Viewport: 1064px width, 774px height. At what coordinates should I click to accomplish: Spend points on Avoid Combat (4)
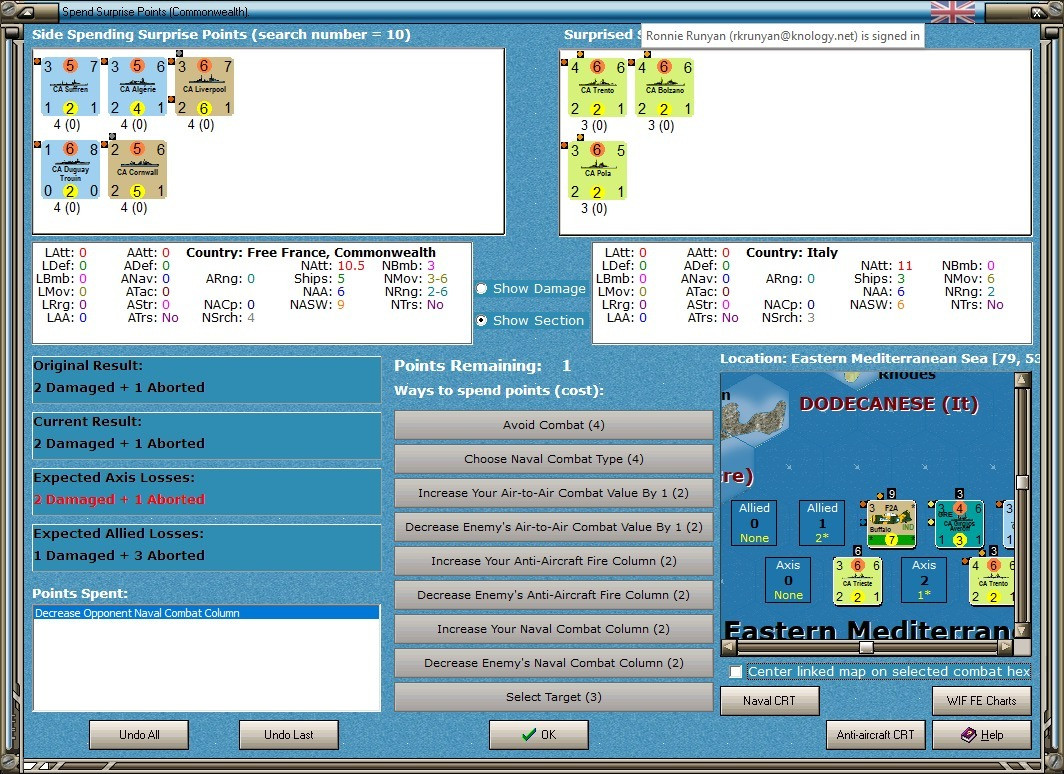pyautogui.click(x=554, y=425)
